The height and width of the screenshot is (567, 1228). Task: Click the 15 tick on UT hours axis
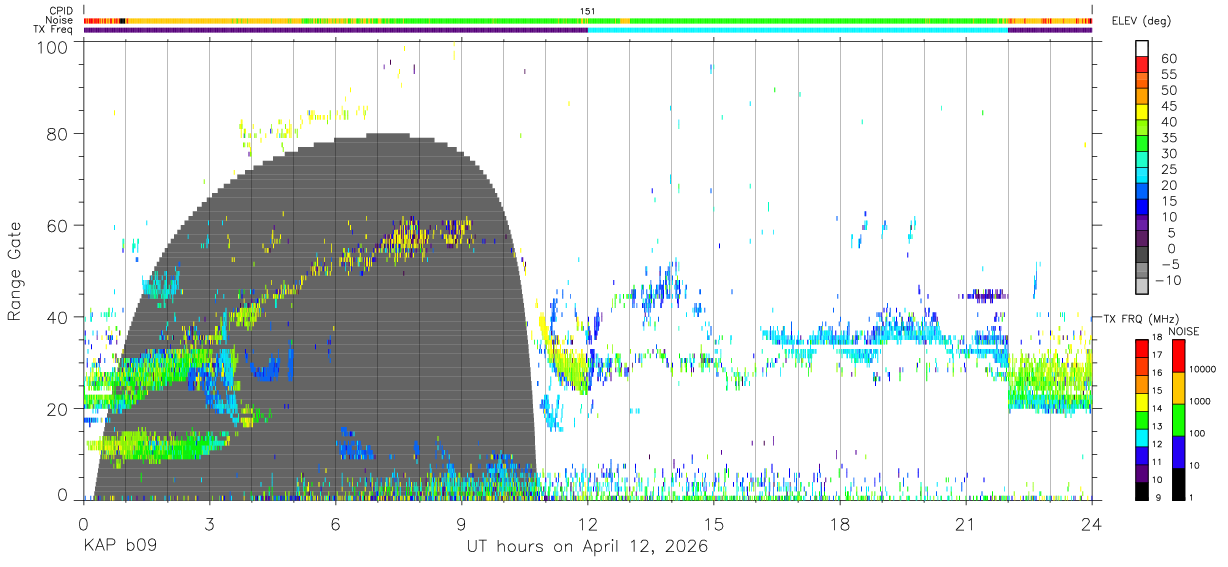[714, 524]
